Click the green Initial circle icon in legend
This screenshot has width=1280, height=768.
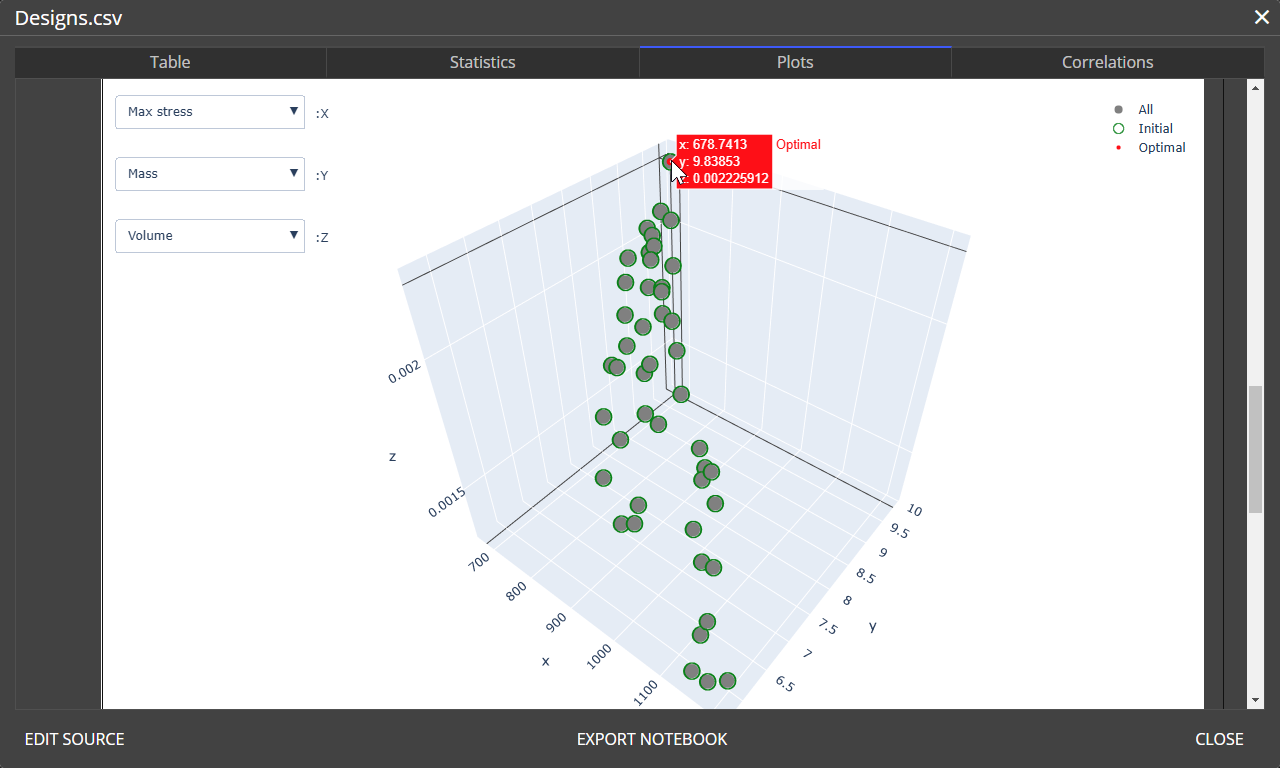coord(1118,129)
